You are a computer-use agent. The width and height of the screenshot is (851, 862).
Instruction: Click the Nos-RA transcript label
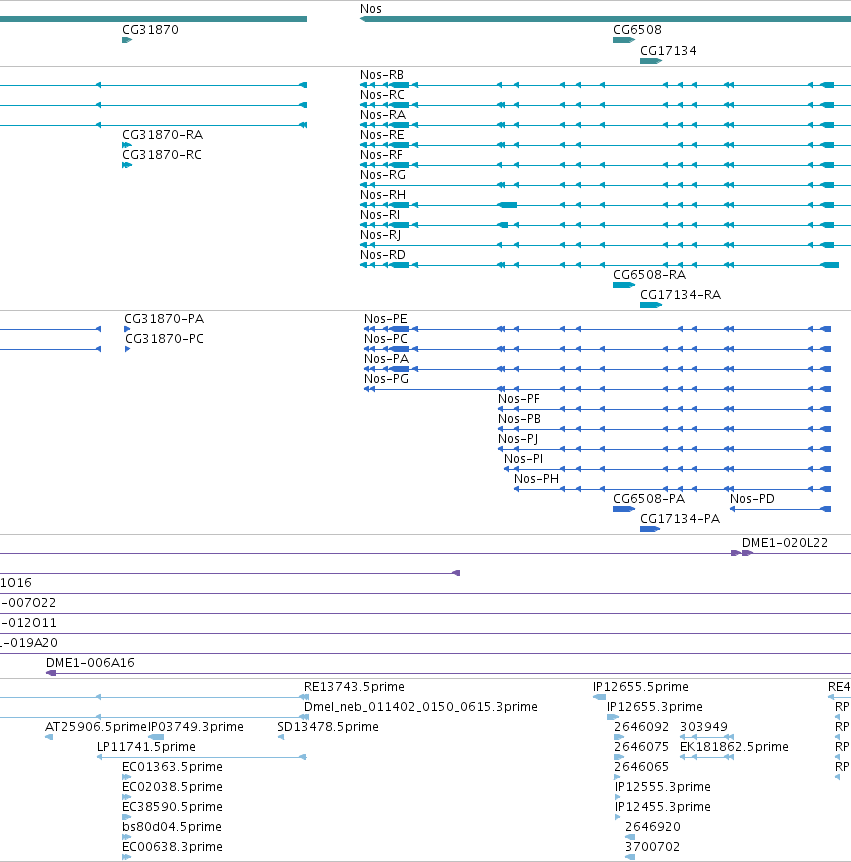point(383,114)
